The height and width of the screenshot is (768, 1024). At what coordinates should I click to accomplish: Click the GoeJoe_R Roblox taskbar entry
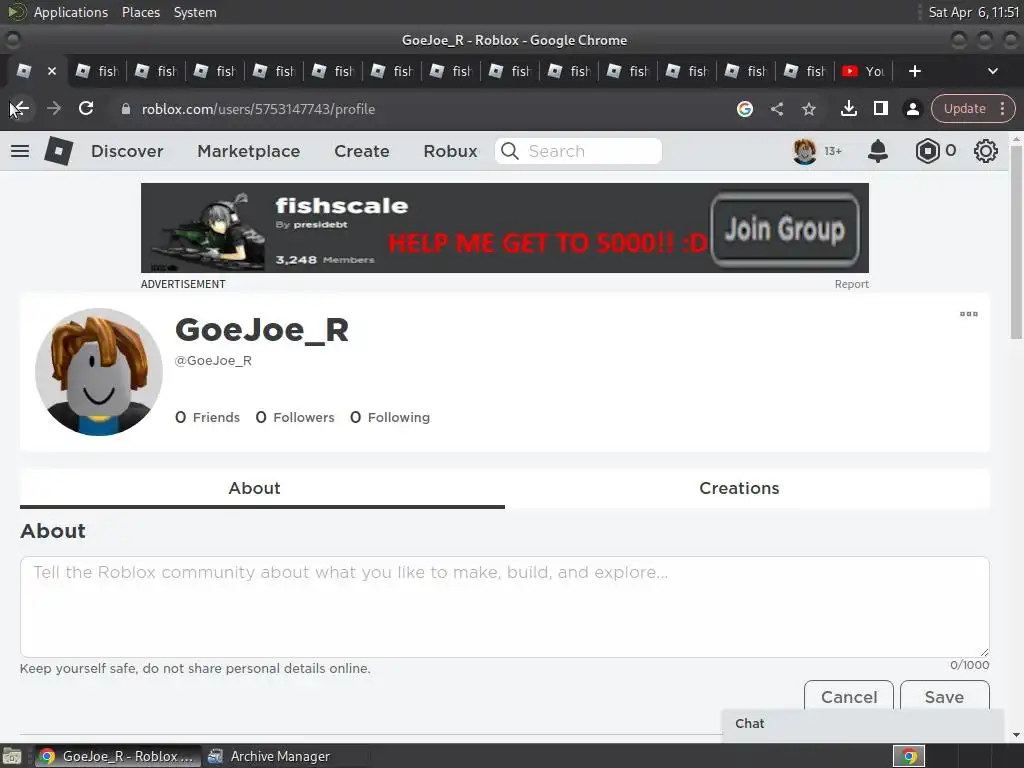116,756
